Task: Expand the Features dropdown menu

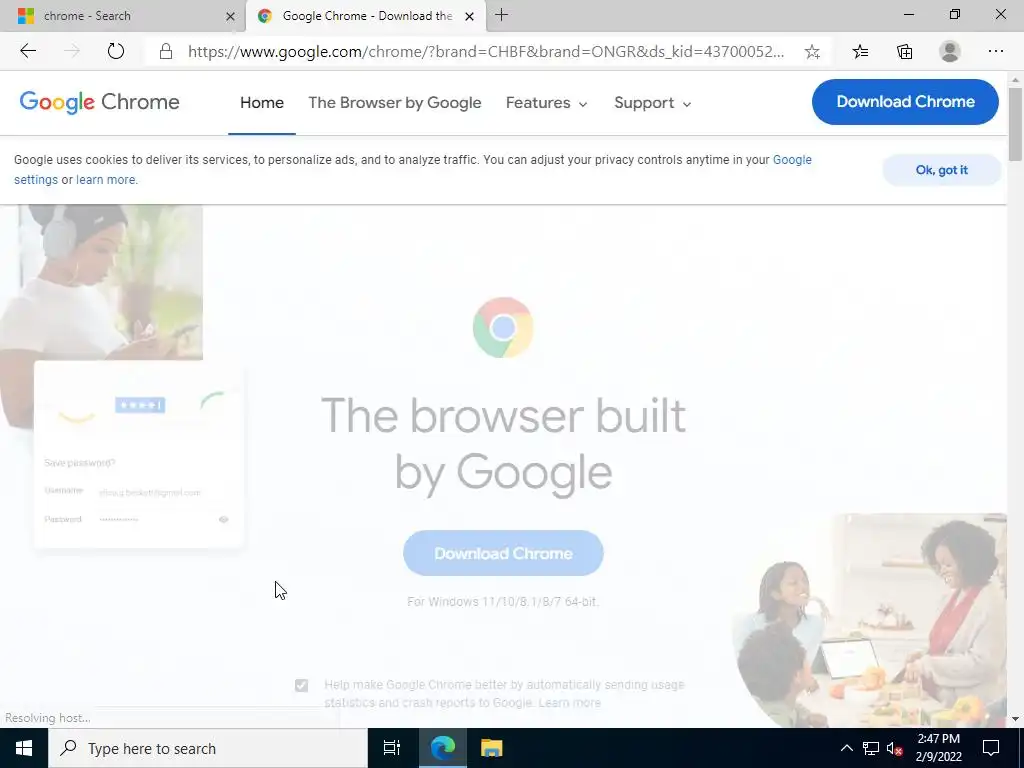Action: point(547,103)
